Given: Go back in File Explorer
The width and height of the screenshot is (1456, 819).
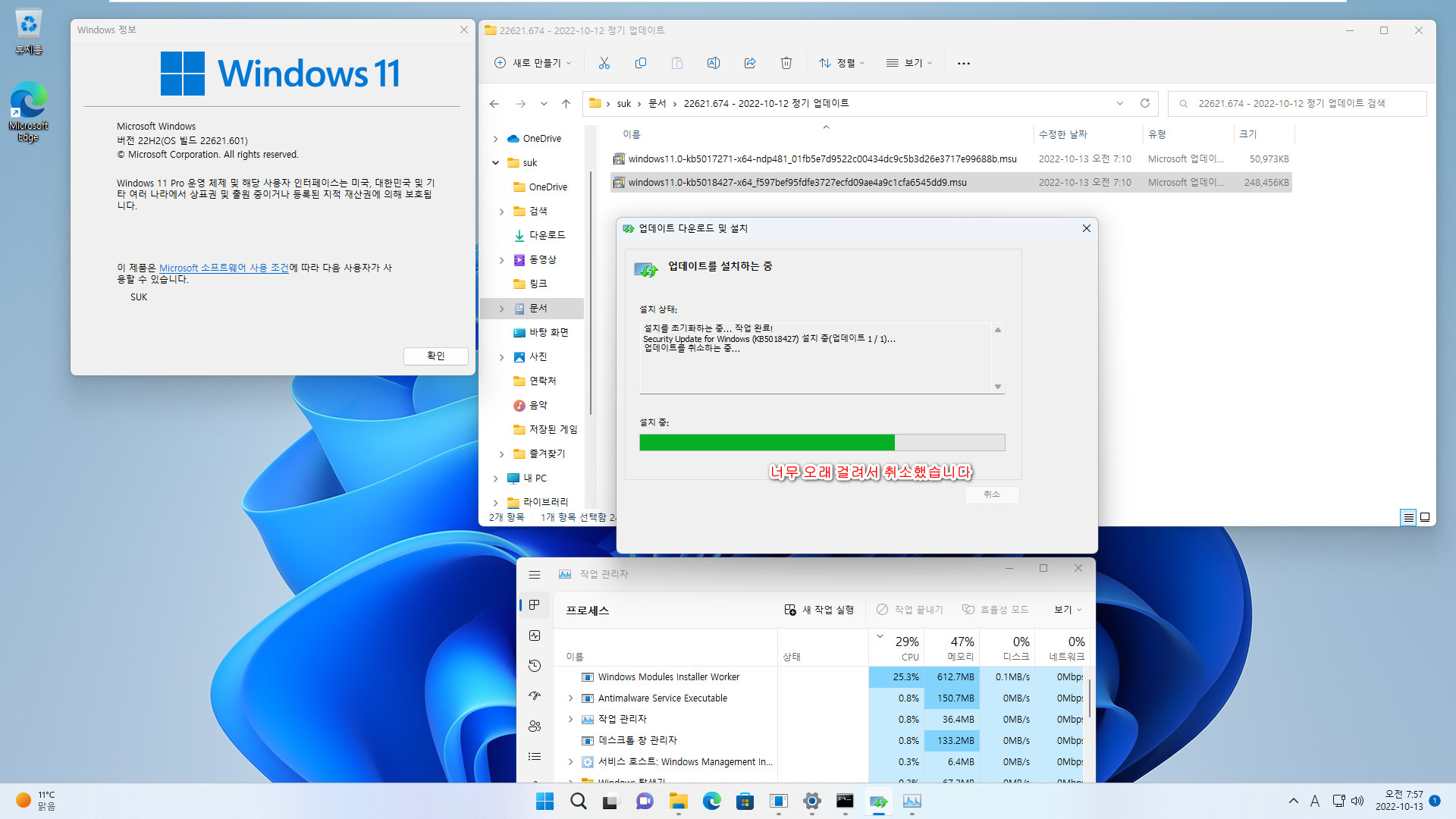Looking at the screenshot, I should coord(494,104).
